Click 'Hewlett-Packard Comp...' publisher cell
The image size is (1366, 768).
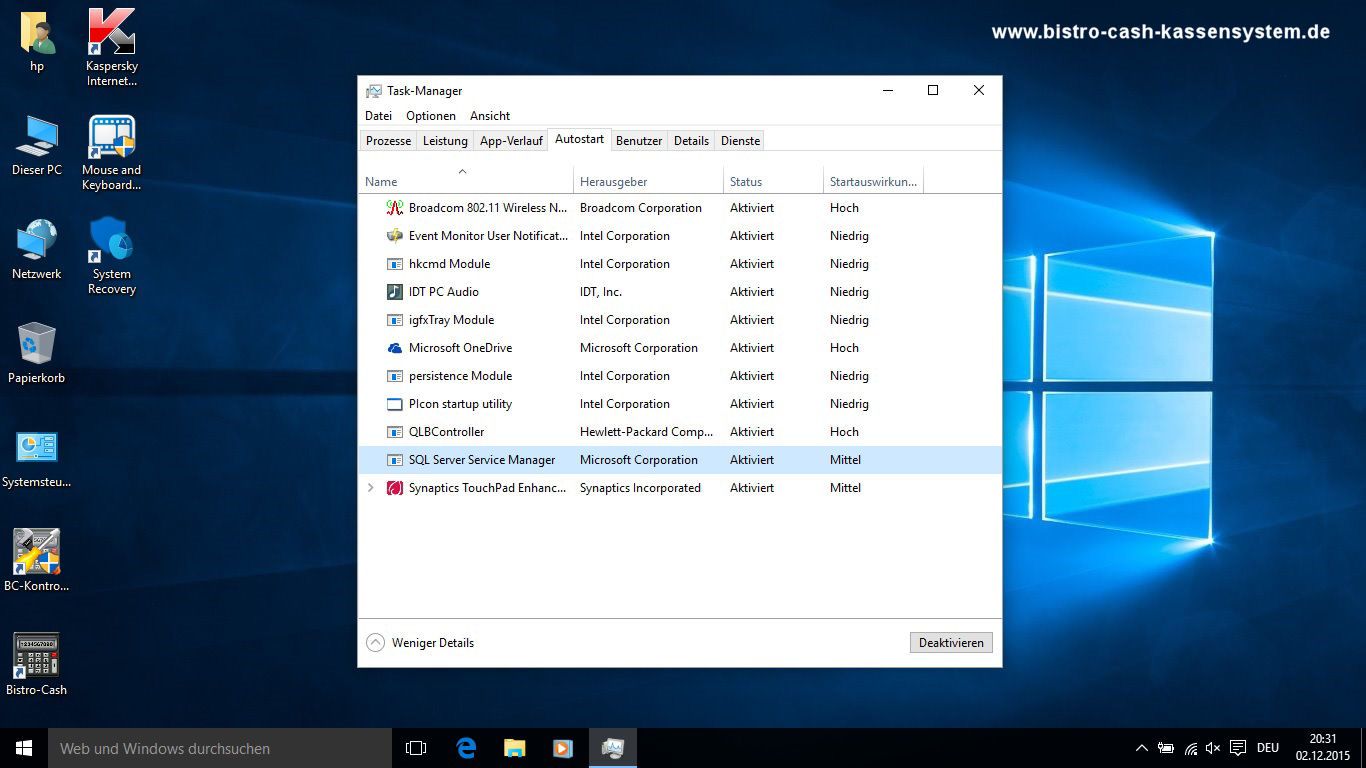click(647, 432)
